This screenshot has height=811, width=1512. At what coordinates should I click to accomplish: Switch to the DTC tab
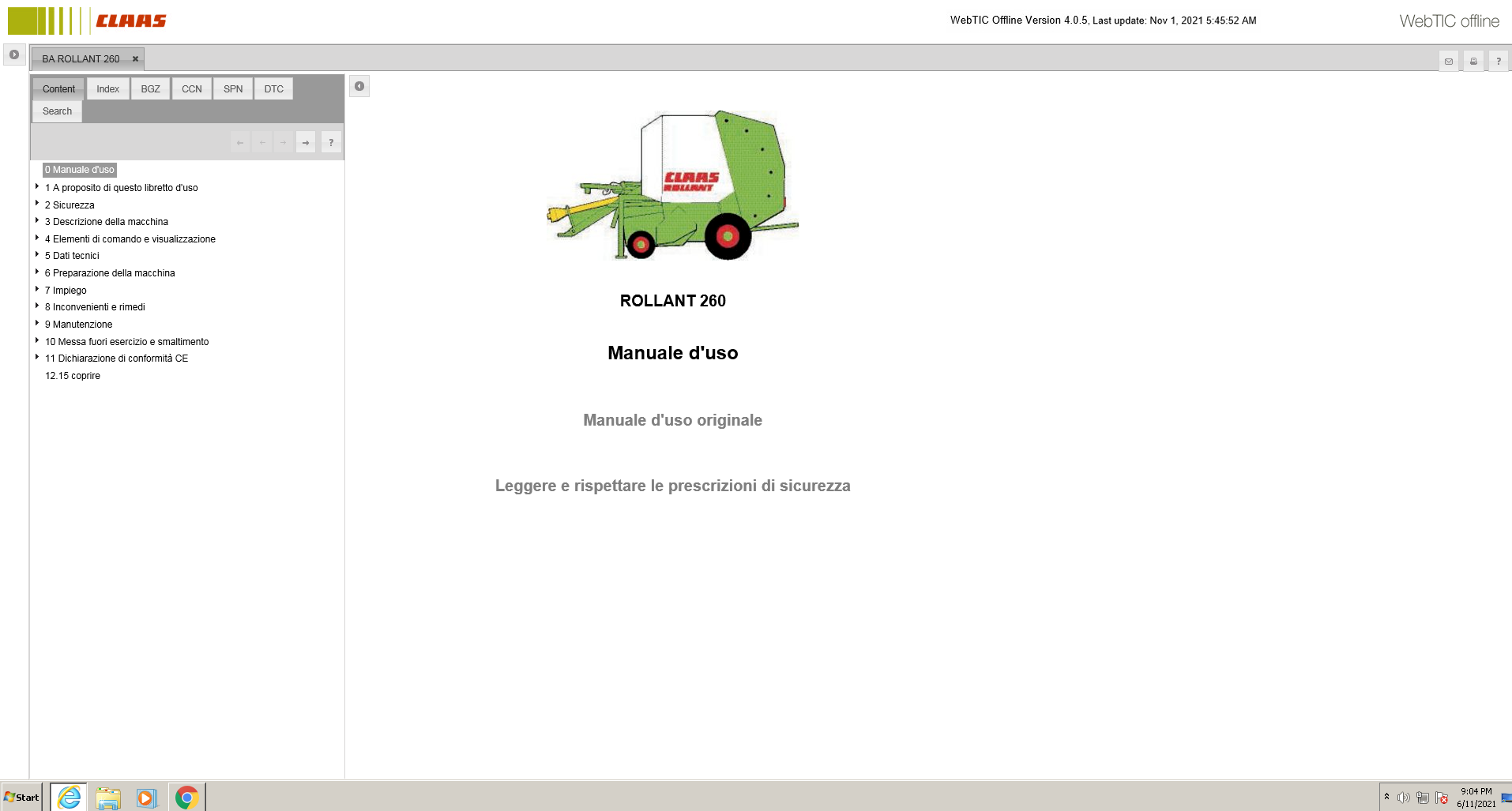(273, 89)
